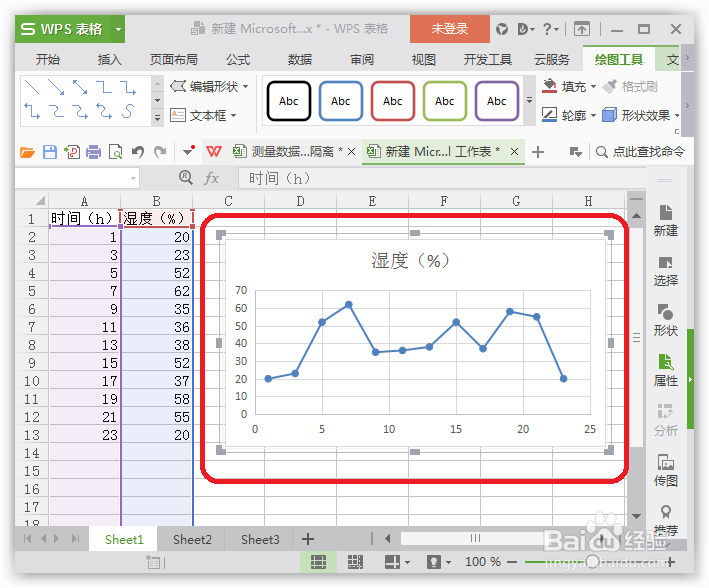Open the 页面布局 ribbon tab

click(174, 59)
